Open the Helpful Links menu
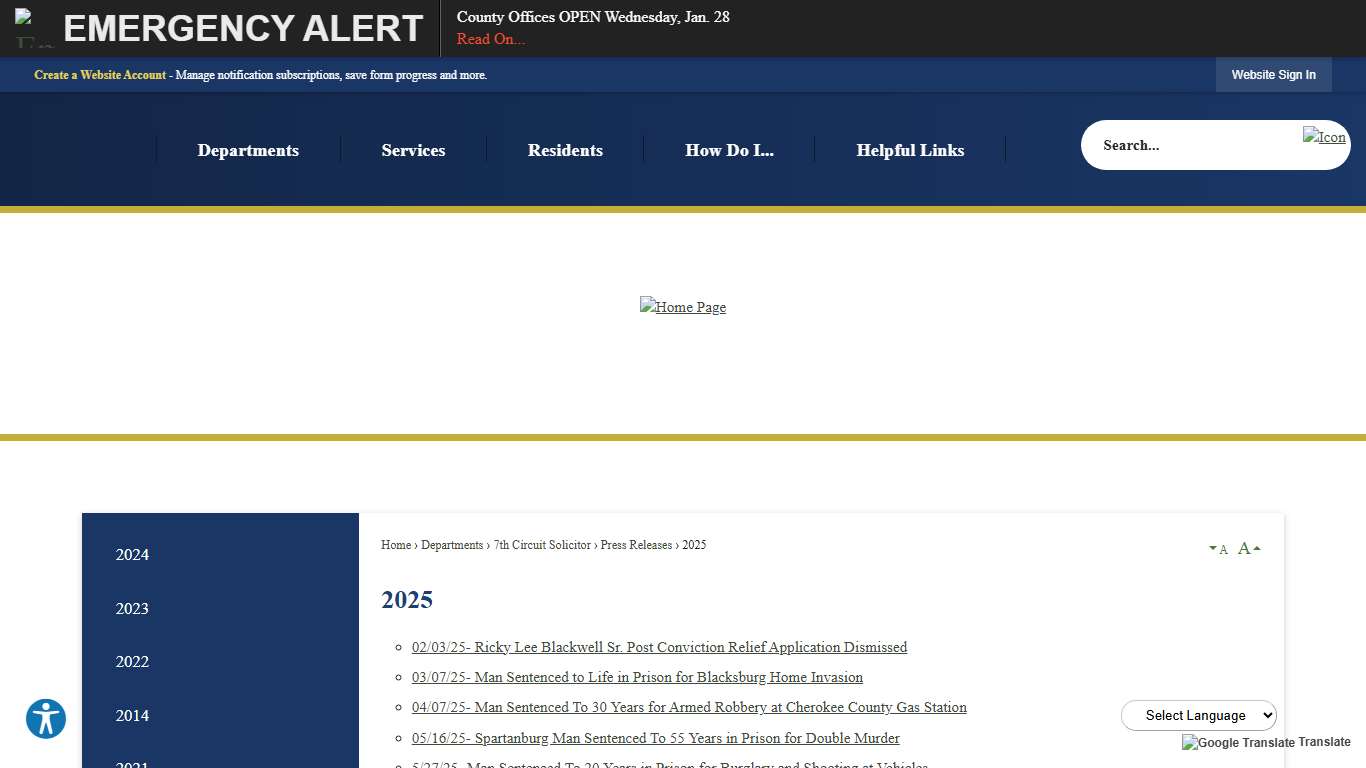The width and height of the screenshot is (1366, 768). point(910,150)
